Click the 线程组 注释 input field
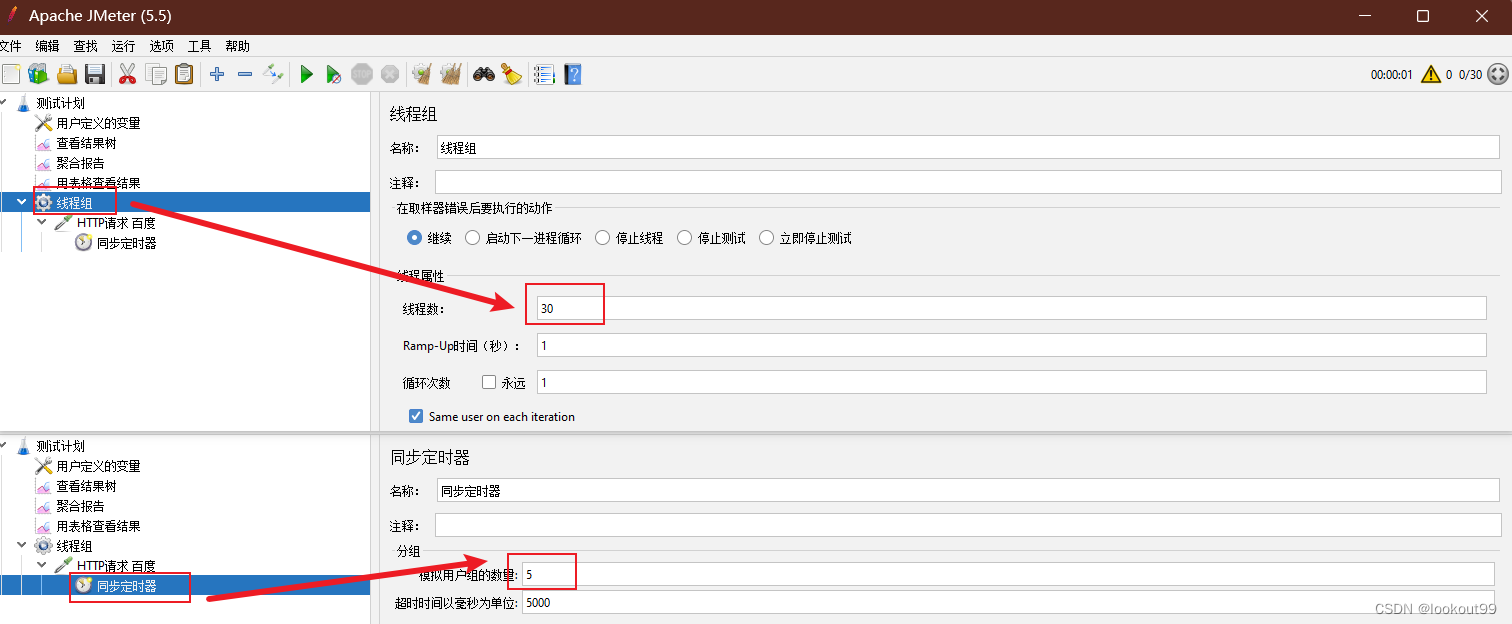 [968, 182]
